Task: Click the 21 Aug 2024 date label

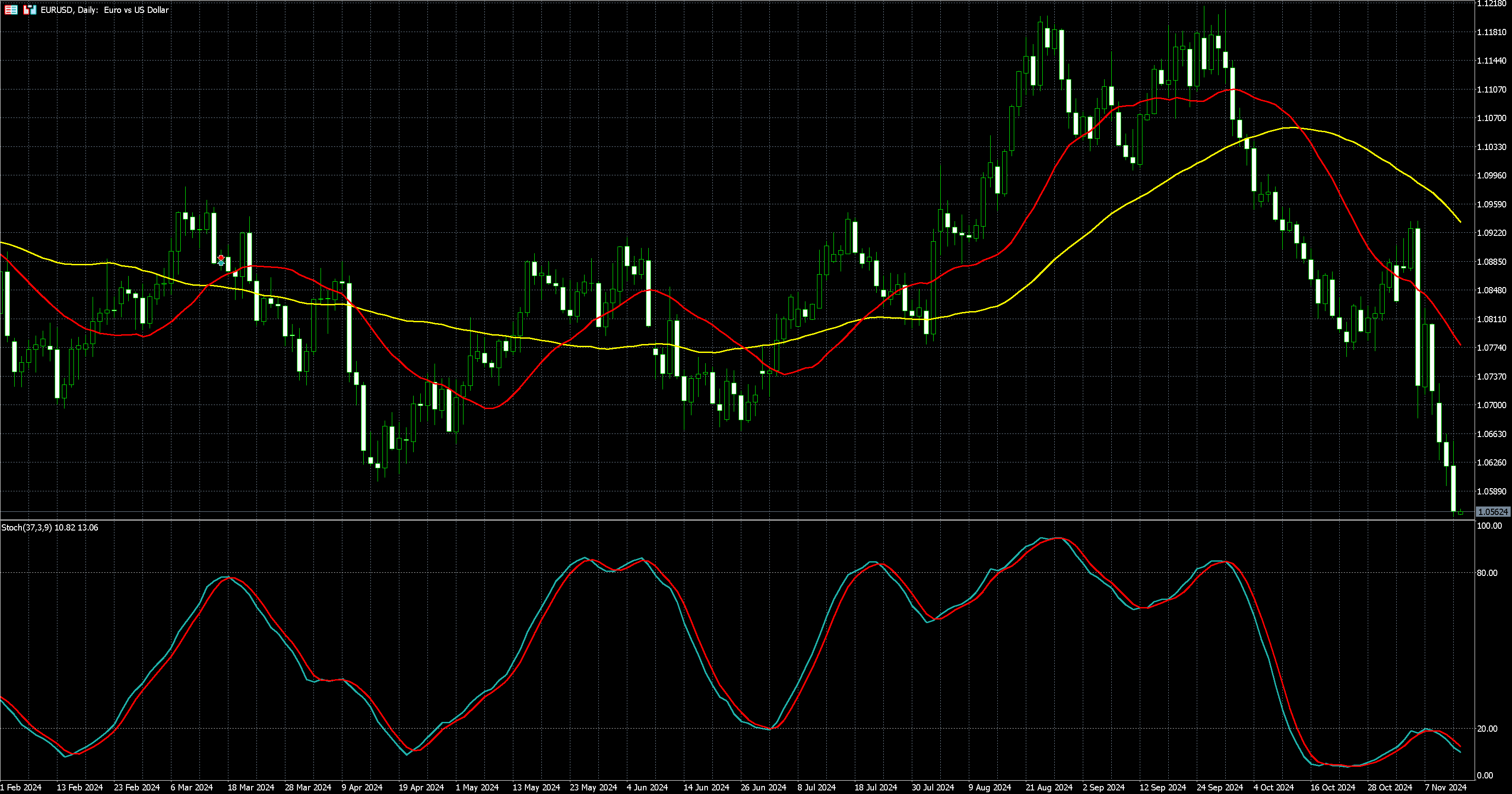Action: click(x=1049, y=787)
